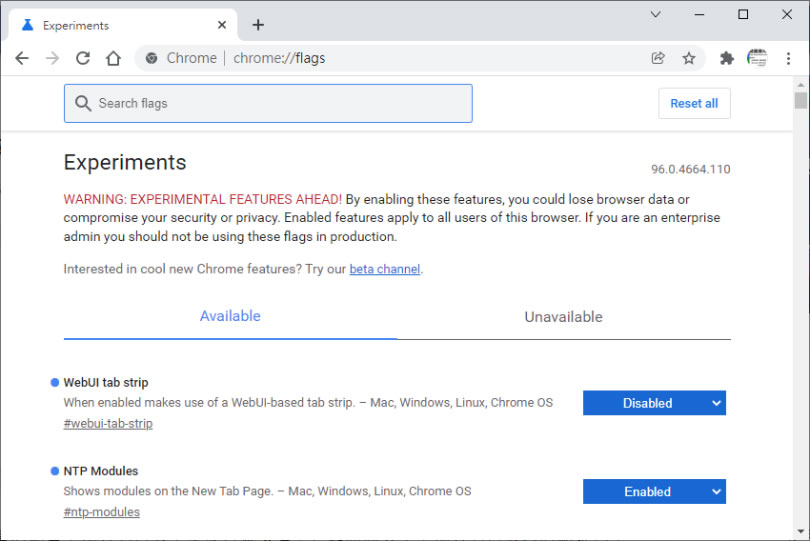This screenshot has width=810, height=541.
Task: Switch to the Available tab
Action: (x=230, y=316)
